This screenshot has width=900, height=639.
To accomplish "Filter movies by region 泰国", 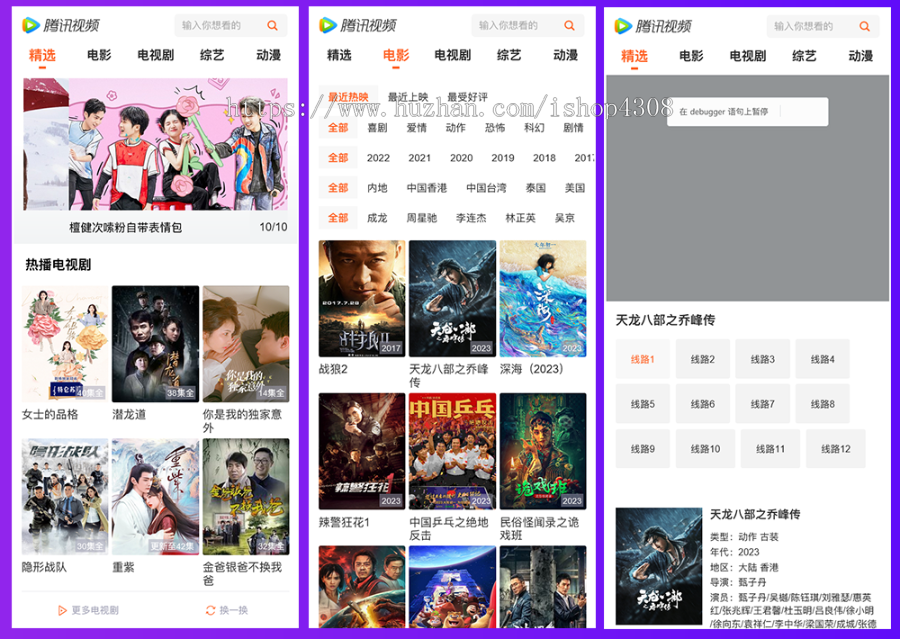I will pos(536,188).
